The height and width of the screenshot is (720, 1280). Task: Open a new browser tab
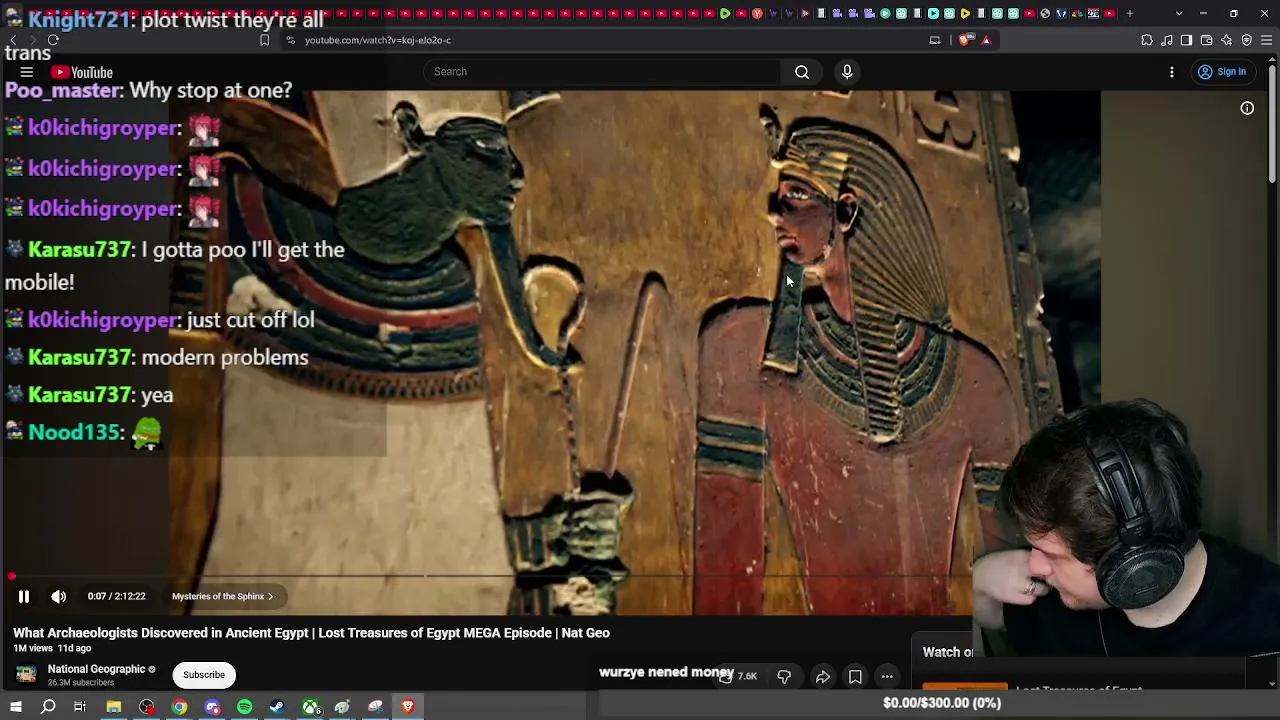pyautogui.click(x=1130, y=14)
